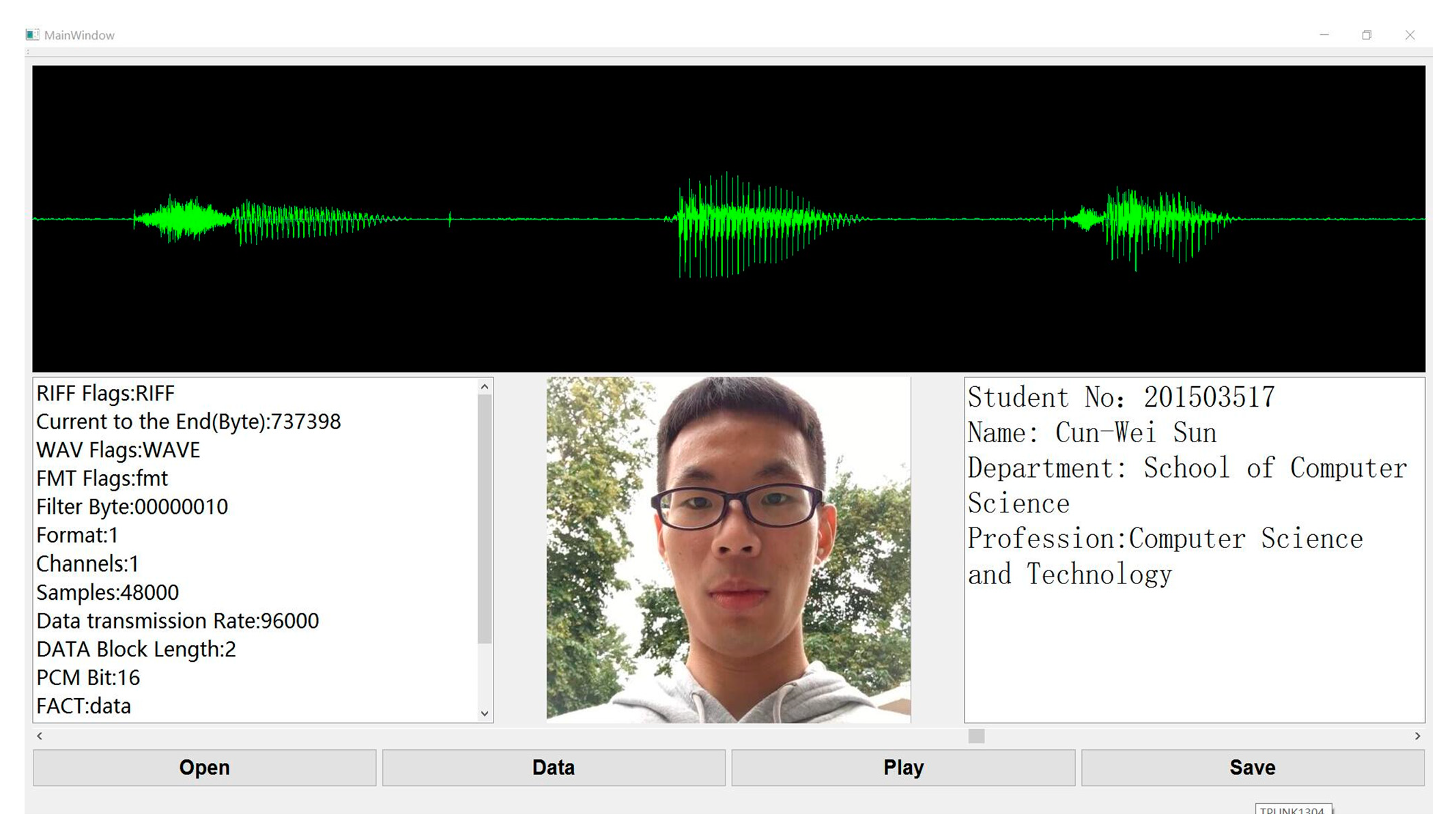Play the loaded audio file

[902, 768]
